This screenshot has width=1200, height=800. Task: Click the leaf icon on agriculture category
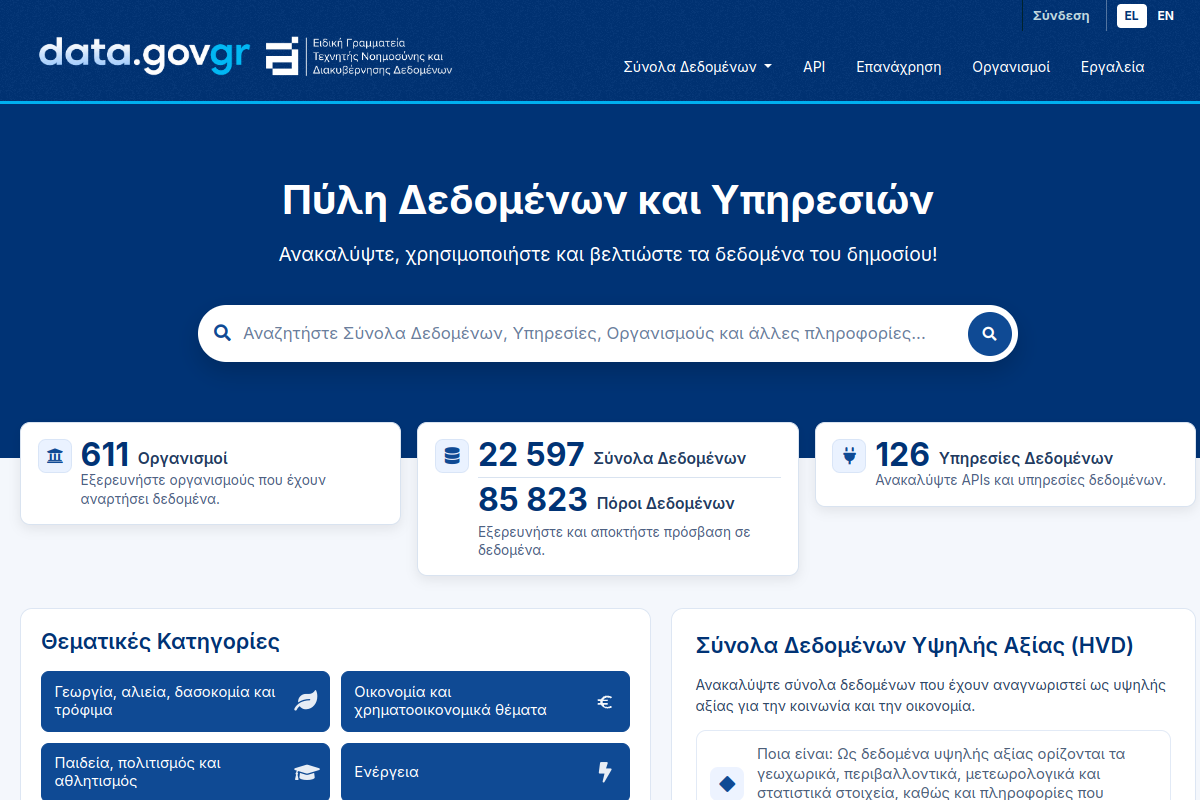pyautogui.click(x=305, y=702)
